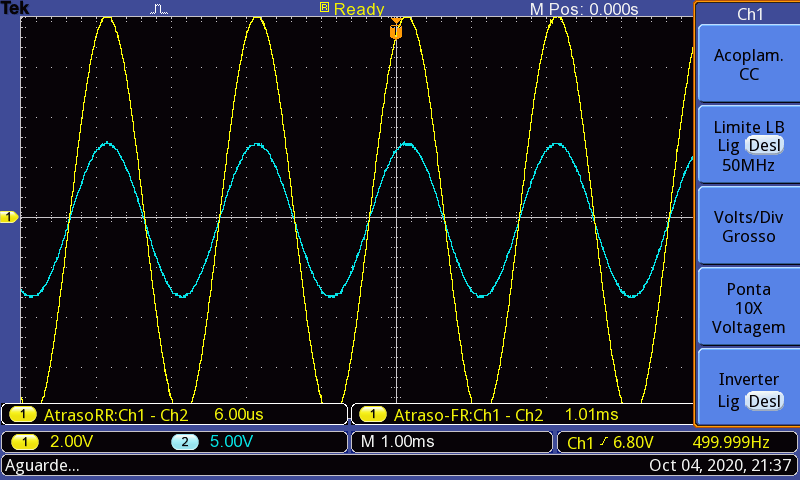Click the Ch1 6.80V trigger level readout

(x=610, y=442)
